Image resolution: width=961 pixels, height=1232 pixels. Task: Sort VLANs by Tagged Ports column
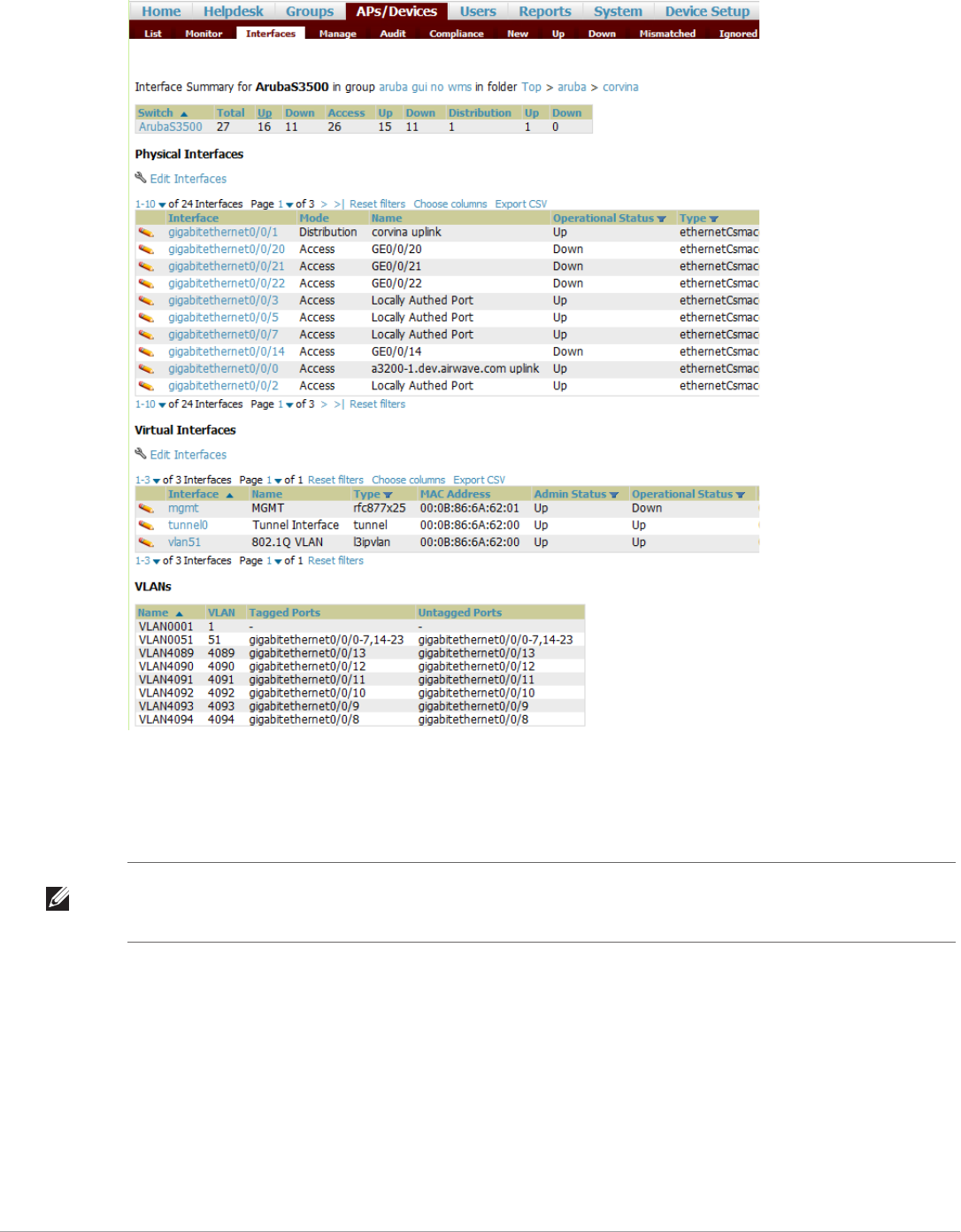coord(284,613)
